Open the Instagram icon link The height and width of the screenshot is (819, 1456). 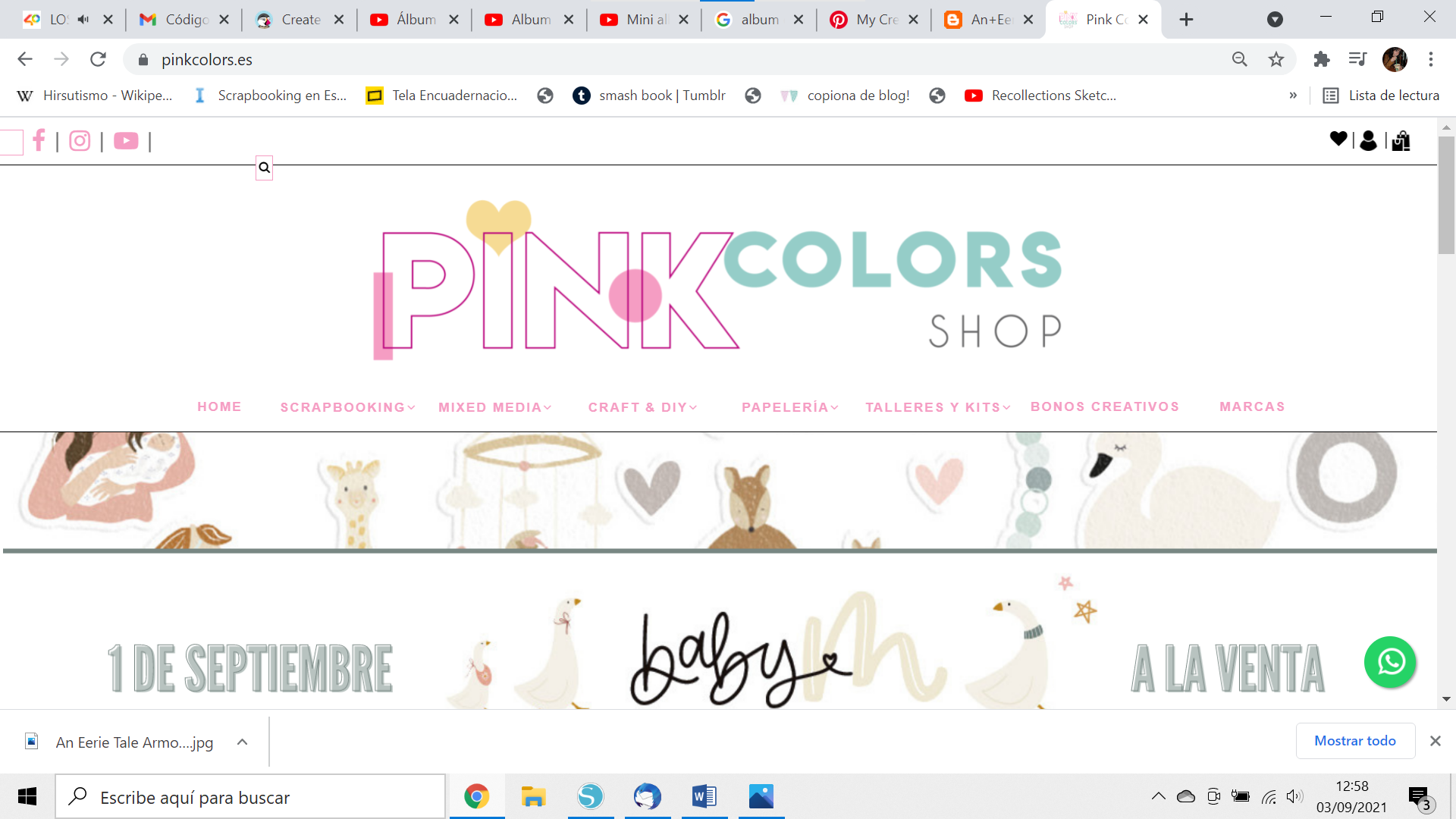click(x=80, y=141)
